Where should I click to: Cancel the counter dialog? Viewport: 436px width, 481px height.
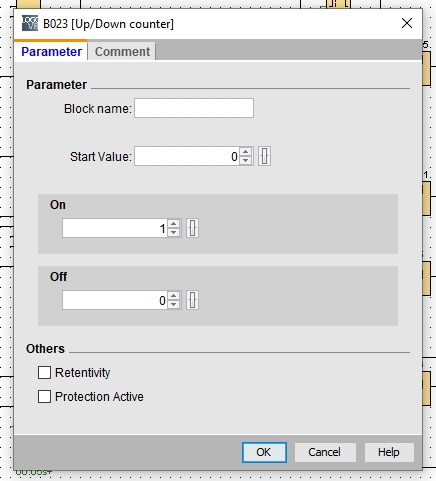click(x=325, y=452)
